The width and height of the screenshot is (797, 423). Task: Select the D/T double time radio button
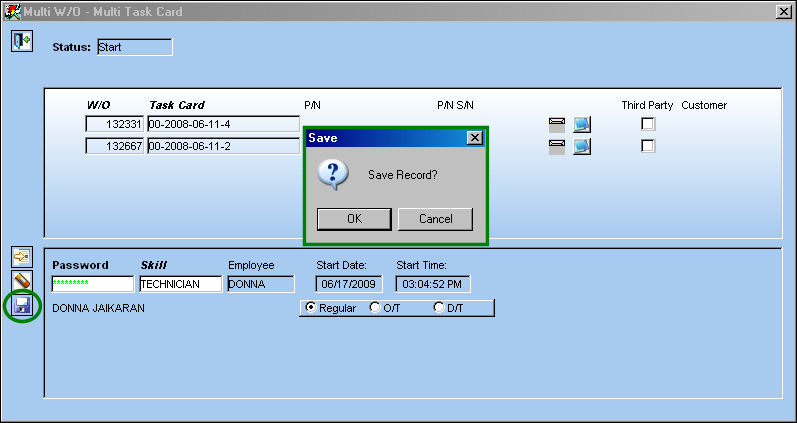(x=439, y=308)
